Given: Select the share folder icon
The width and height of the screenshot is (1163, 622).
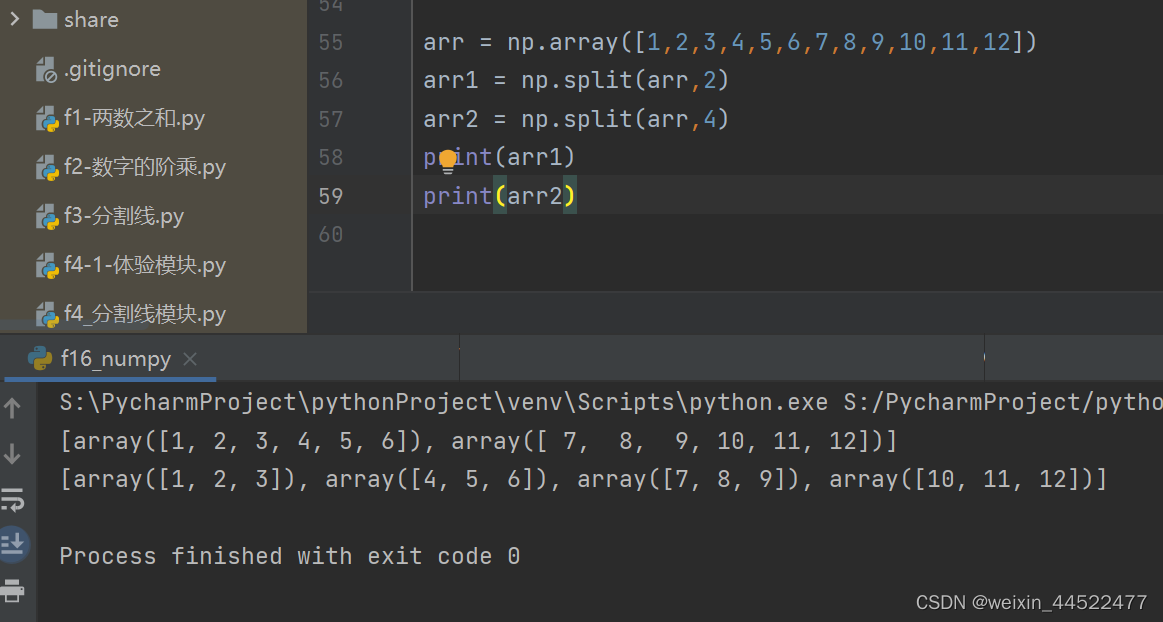Looking at the screenshot, I should click(45, 19).
